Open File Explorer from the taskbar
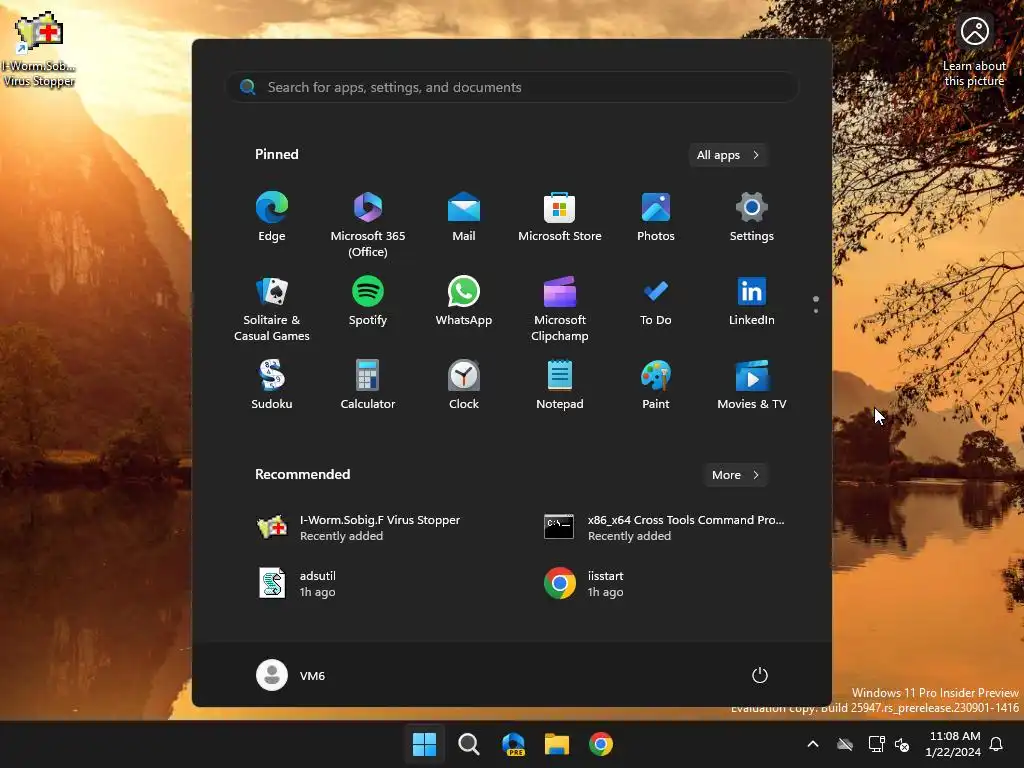Image resolution: width=1024 pixels, height=768 pixels. point(557,744)
